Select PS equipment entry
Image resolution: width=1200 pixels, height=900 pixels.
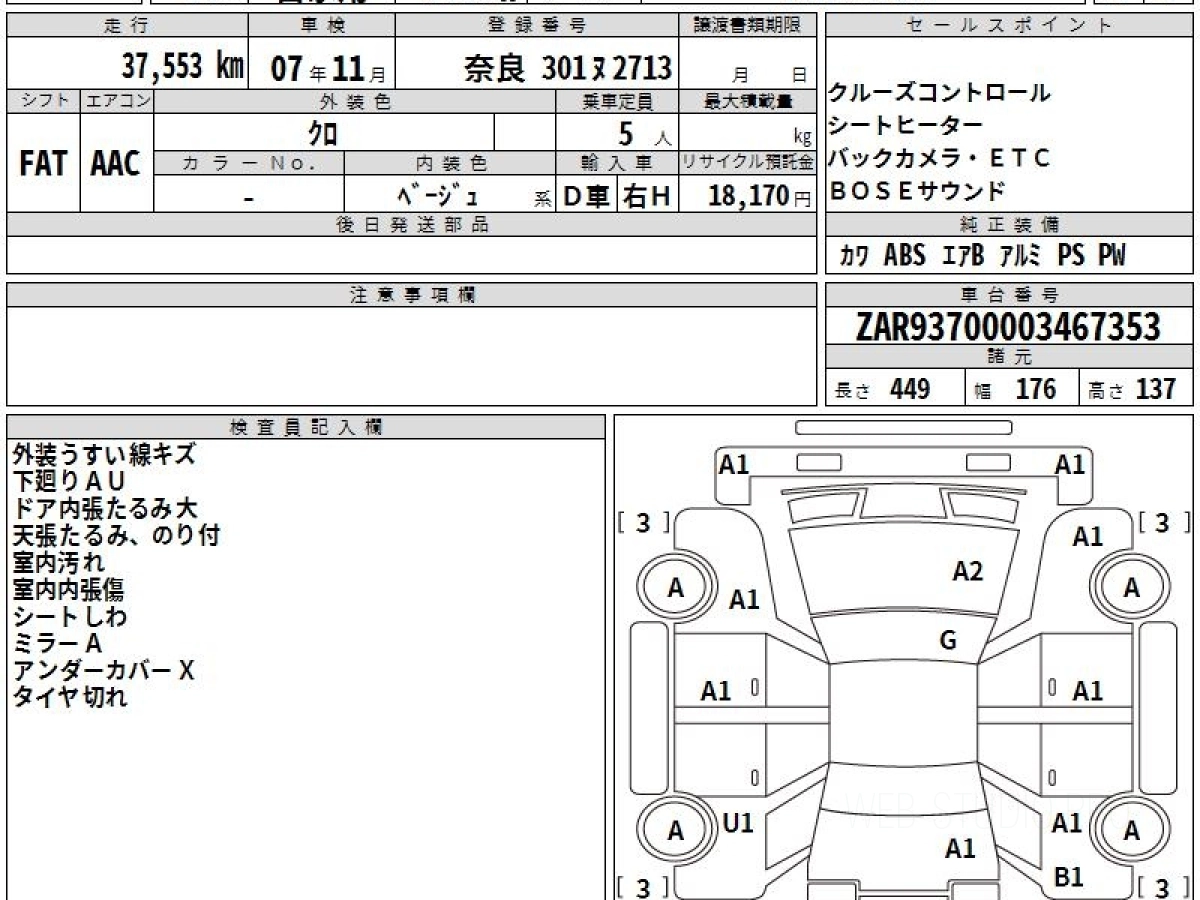1071,256
